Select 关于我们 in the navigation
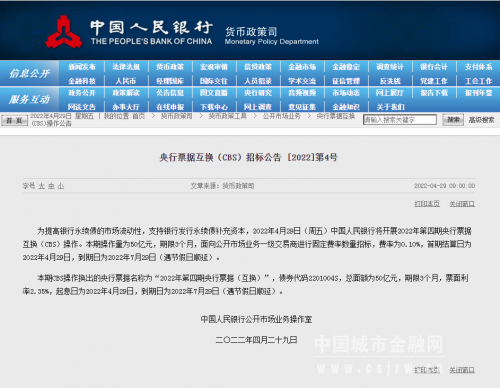Viewport: 500px width, 388px height. 390,107
